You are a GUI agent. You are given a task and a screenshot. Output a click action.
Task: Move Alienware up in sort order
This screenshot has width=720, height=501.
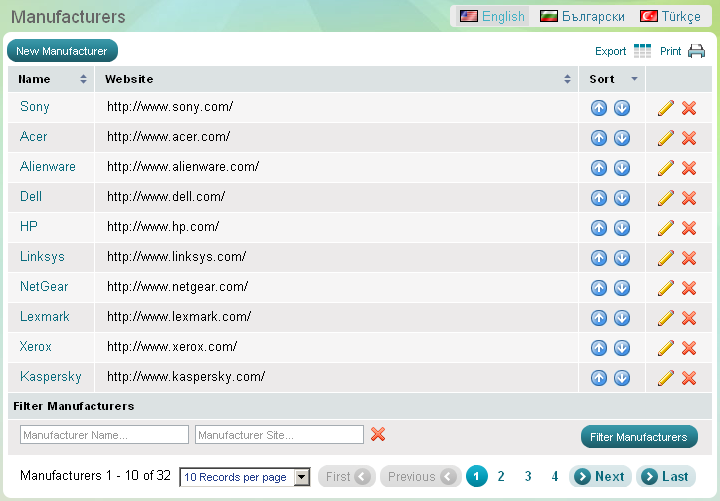point(599,168)
